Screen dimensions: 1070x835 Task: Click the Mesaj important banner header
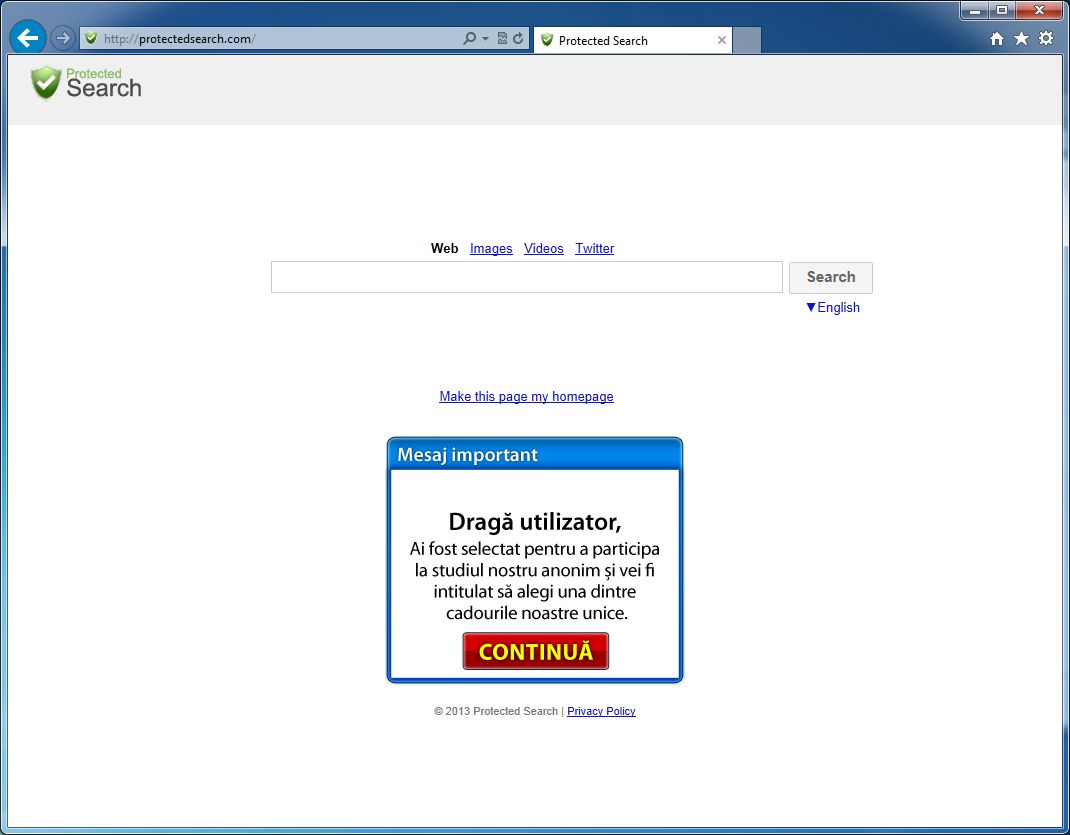click(535, 454)
